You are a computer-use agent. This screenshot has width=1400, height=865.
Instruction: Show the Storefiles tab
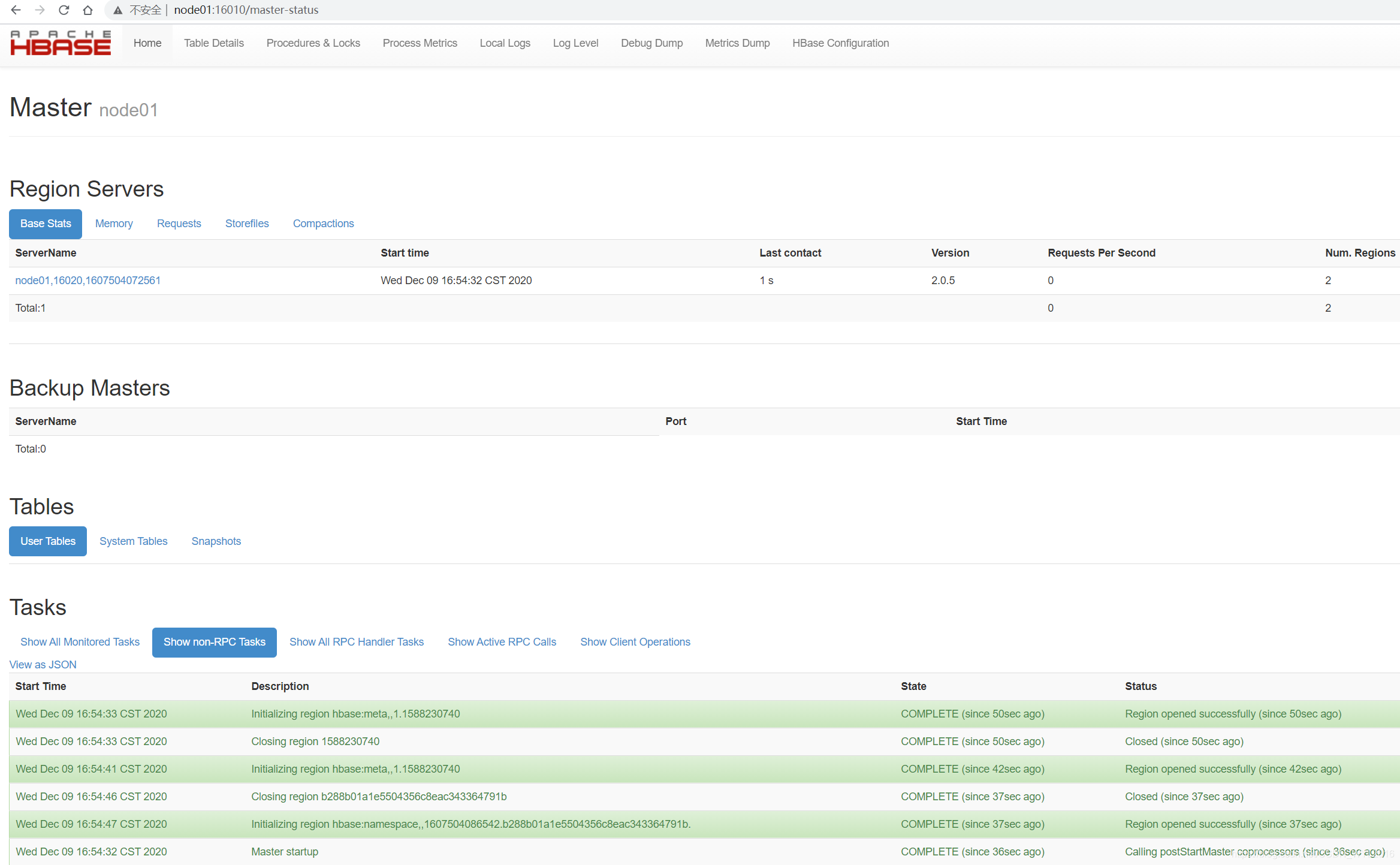(247, 224)
